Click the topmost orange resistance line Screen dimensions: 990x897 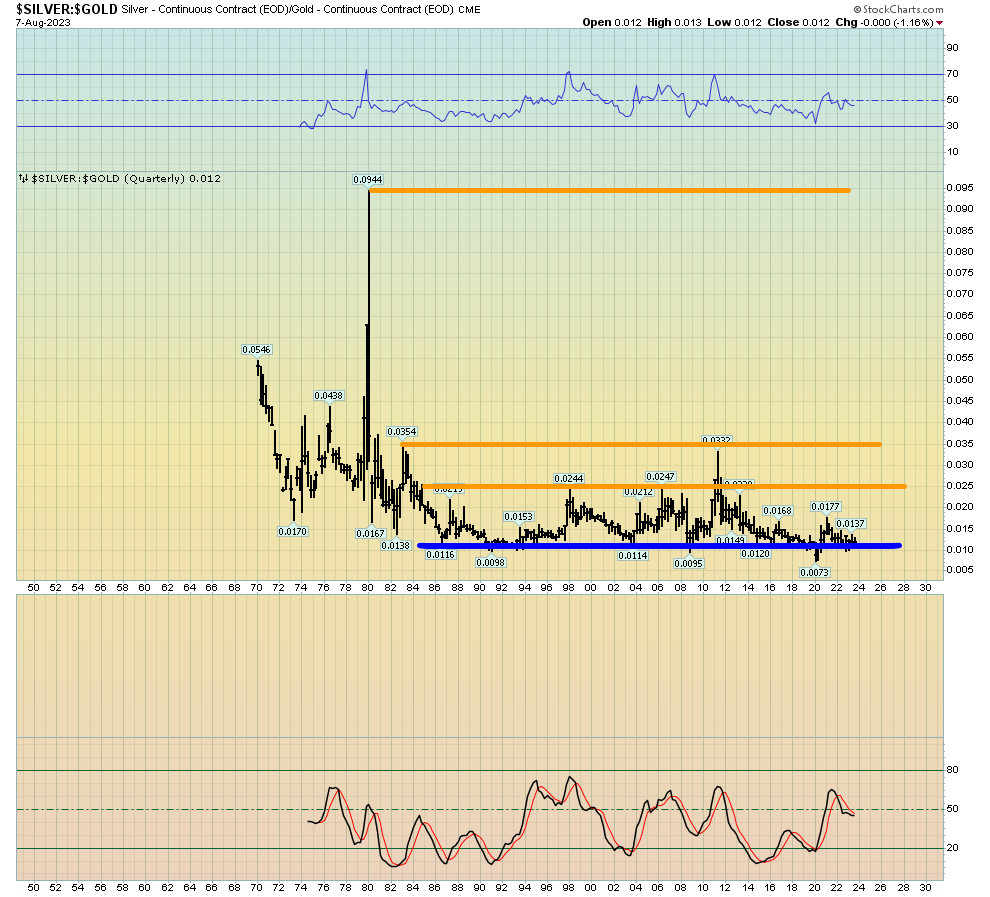pos(610,190)
